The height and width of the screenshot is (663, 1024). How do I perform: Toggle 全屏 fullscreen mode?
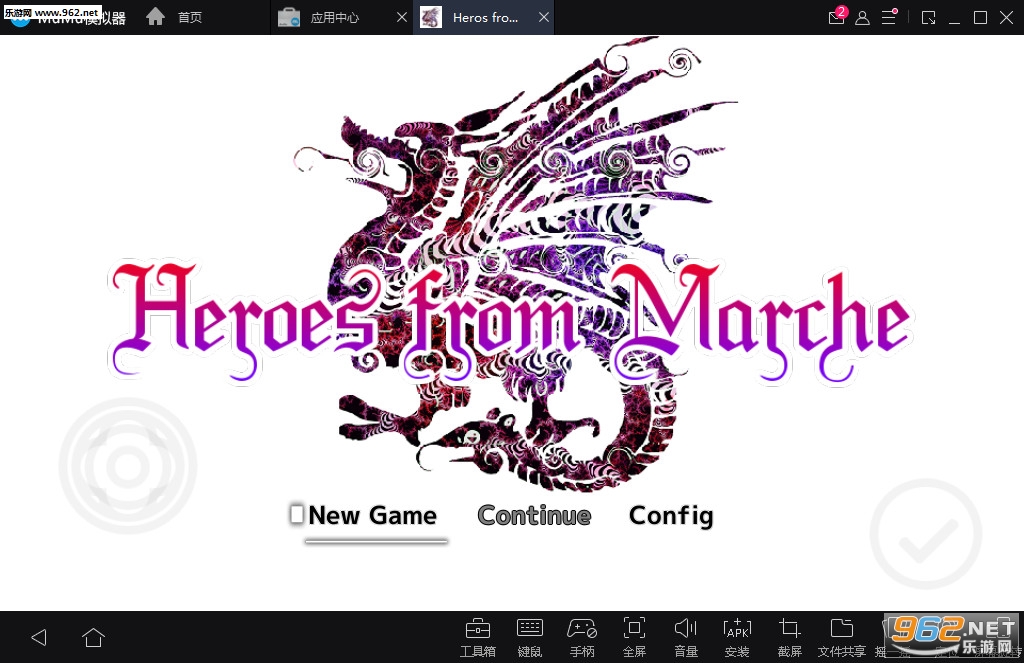[634, 638]
